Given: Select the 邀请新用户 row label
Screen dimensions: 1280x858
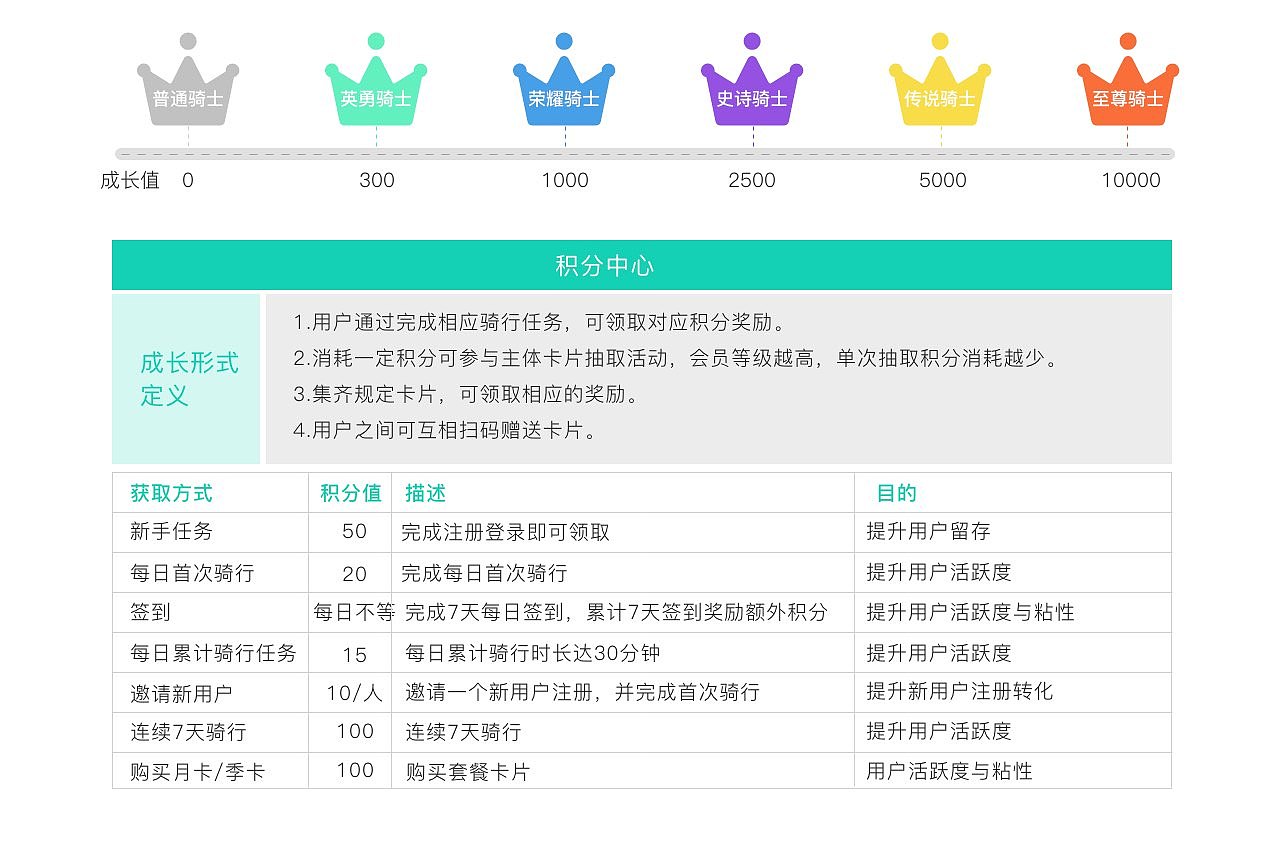Looking at the screenshot, I should click(x=181, y=693).
